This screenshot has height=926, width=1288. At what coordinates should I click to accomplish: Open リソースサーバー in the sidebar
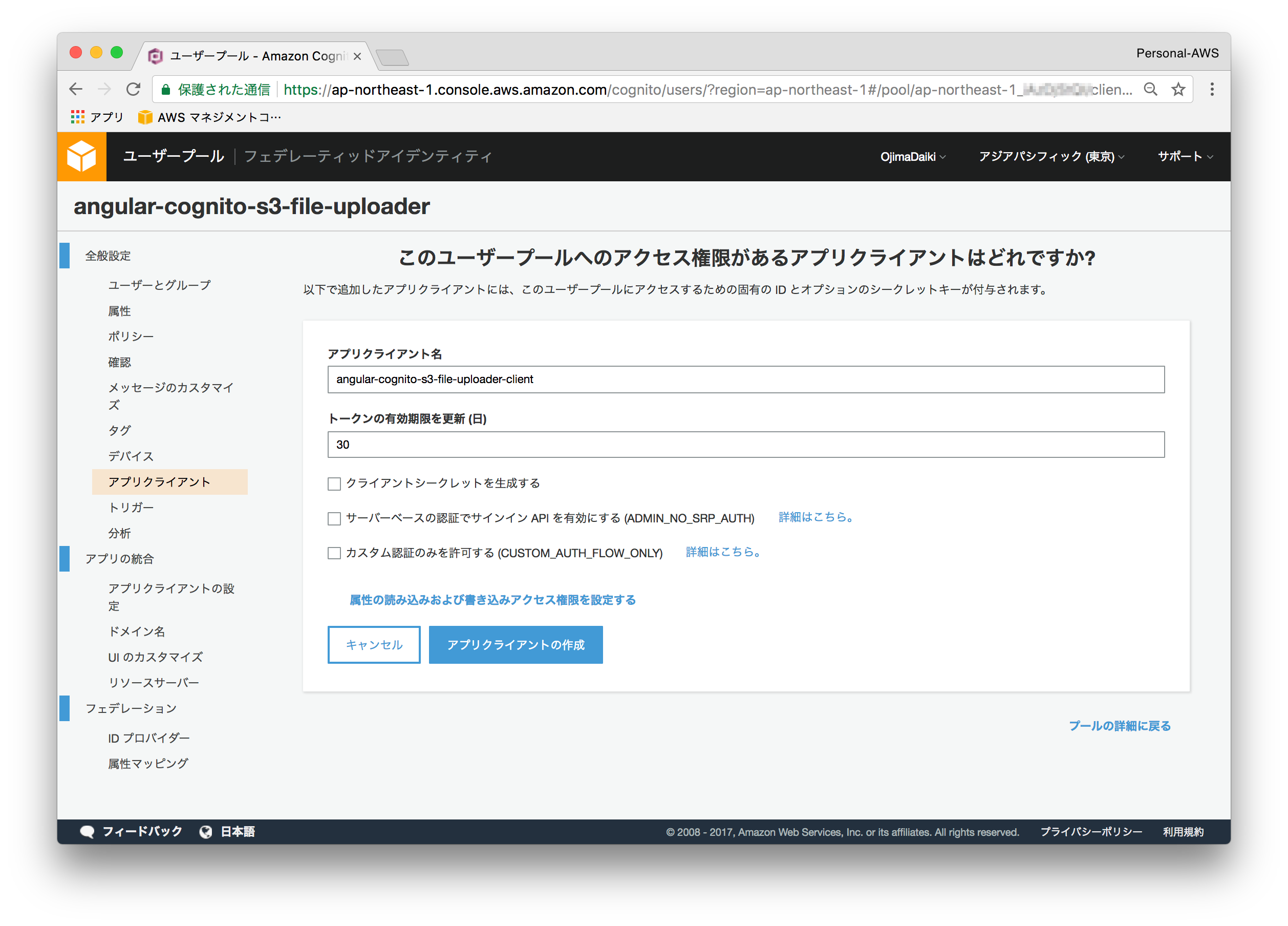(154, 682)
